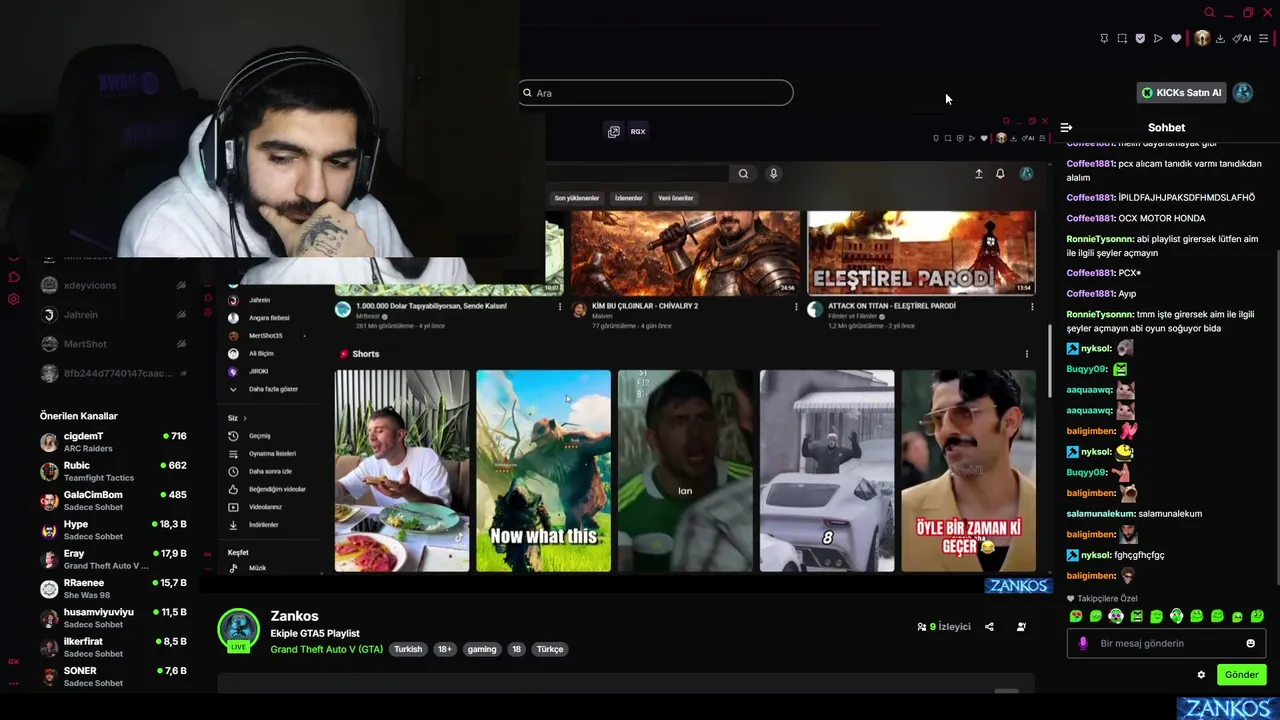The width and height of the screenshot is (1280, 720).
Task: Open options for KİM BU ÇILGINLAR video
Action: click(x=797, y=306)
